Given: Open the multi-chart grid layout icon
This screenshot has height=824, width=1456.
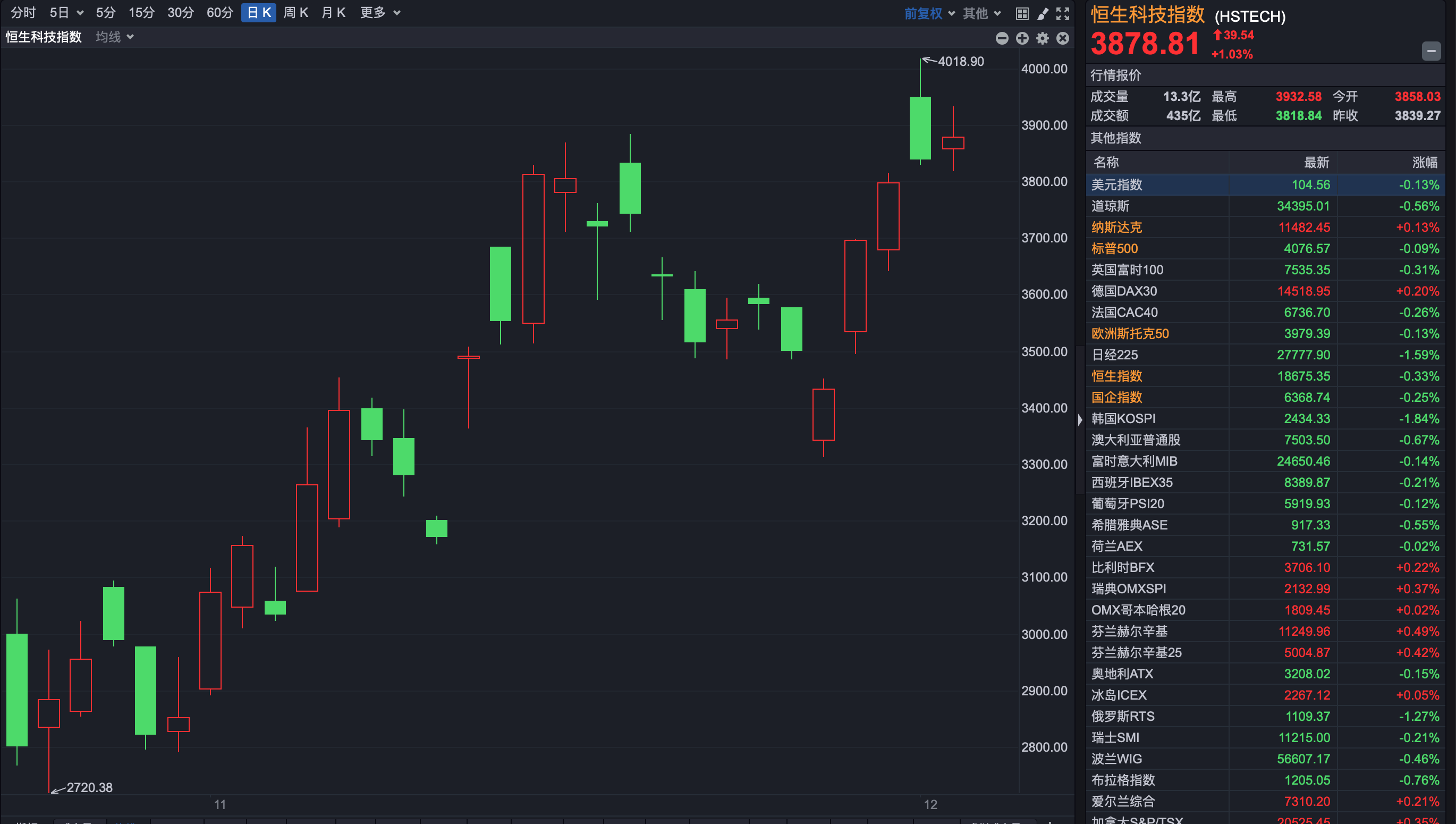Looking at the screenshot, I should click(1021, 14).
